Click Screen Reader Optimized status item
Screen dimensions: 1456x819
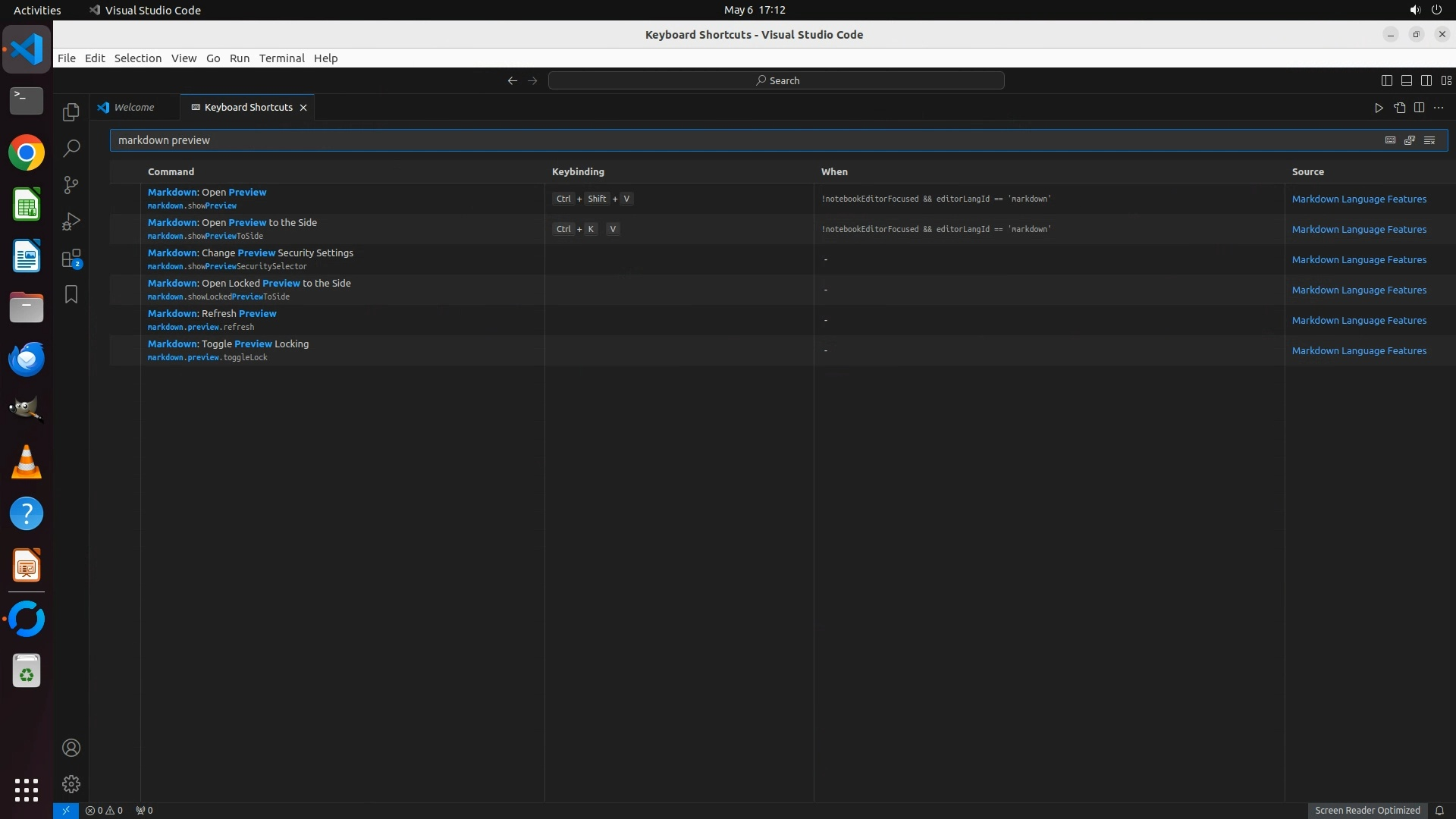(x=1367, y=810)
